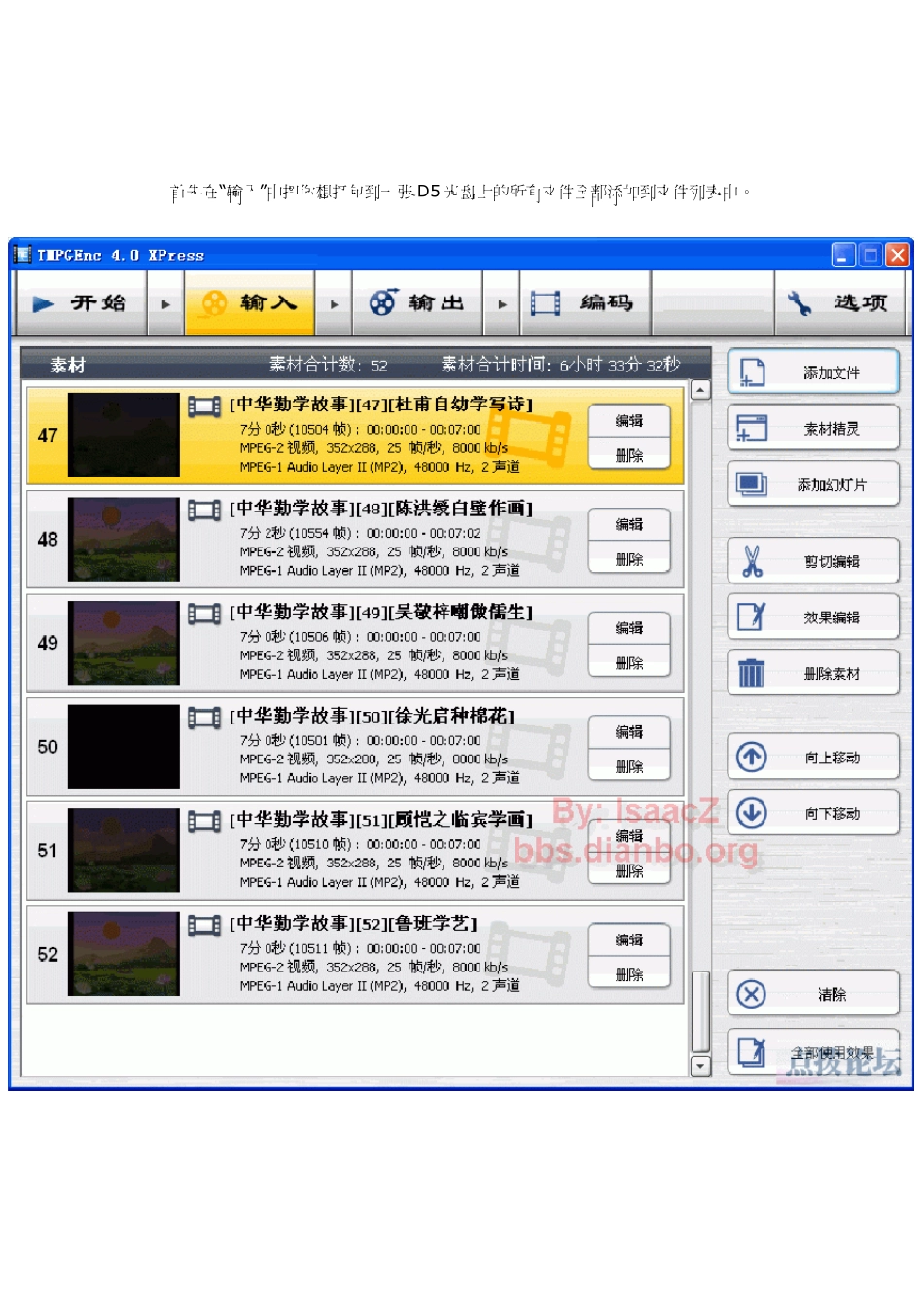Click 删除 (Delete) for clip 48

(629, 558)
